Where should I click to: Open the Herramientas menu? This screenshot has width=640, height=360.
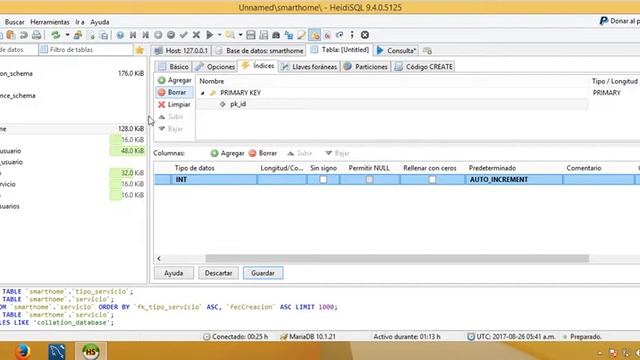pos(50,22)
